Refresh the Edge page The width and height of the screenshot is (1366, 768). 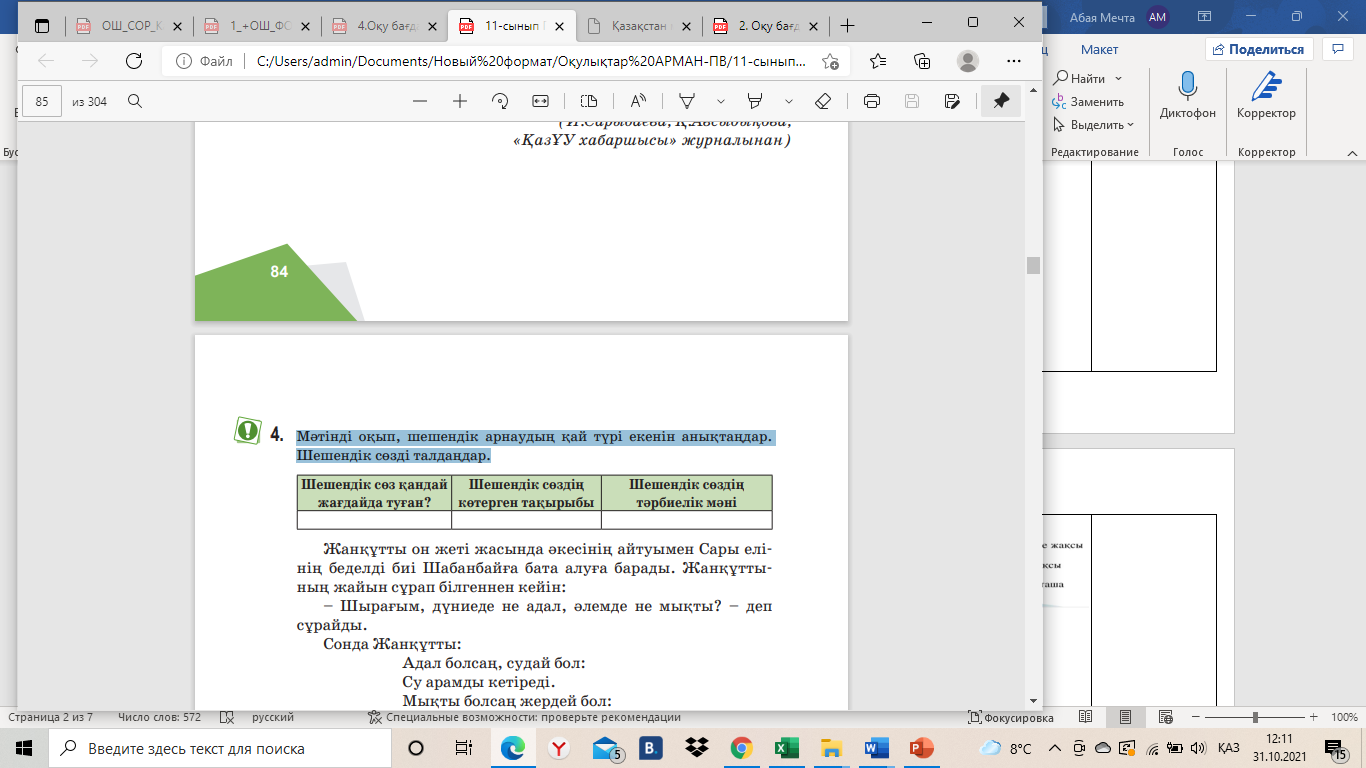(133, 61)
